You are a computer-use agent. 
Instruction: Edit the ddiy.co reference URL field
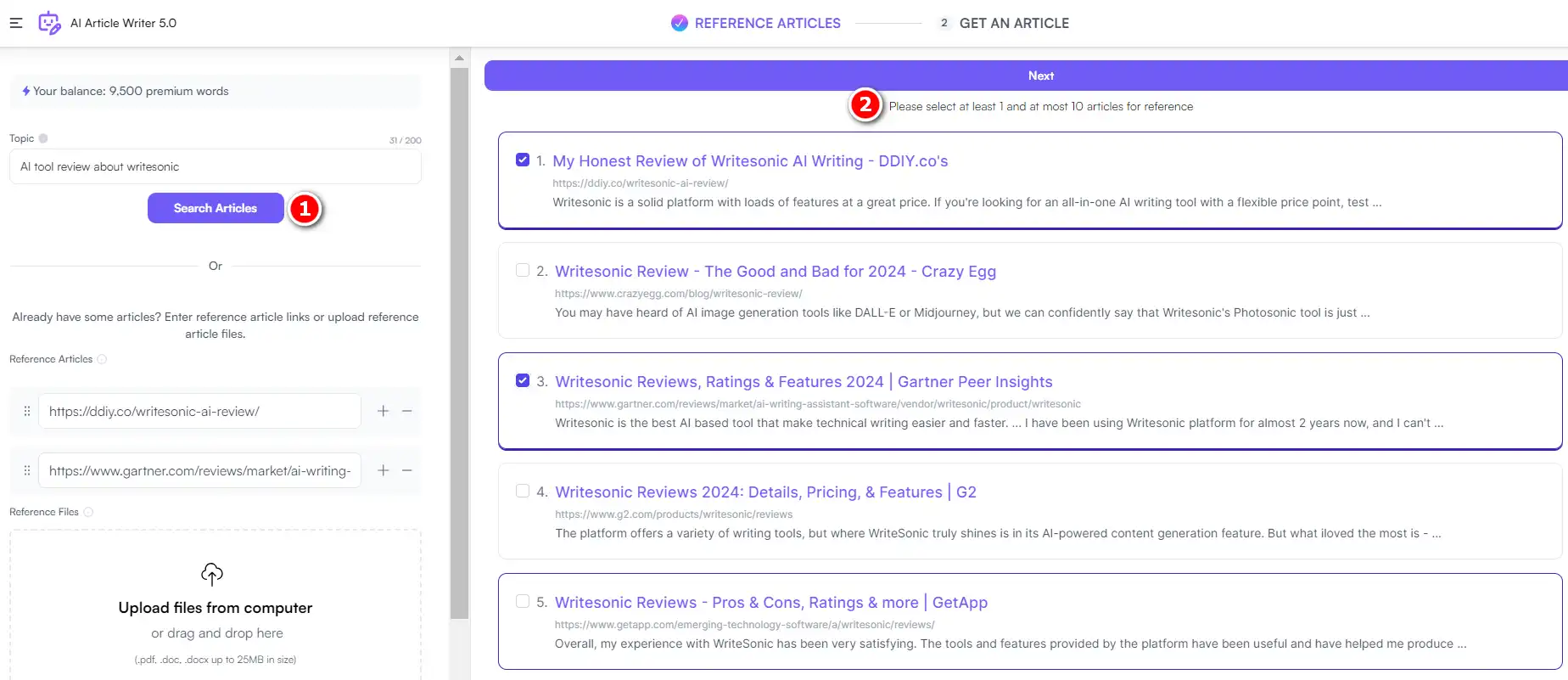[200, 411]
